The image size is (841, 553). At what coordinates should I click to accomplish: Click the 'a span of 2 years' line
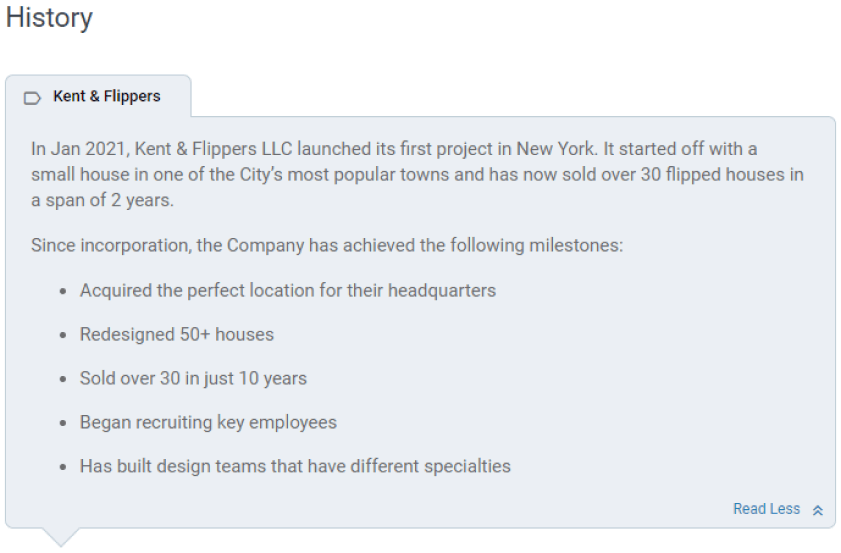(102, 200)
